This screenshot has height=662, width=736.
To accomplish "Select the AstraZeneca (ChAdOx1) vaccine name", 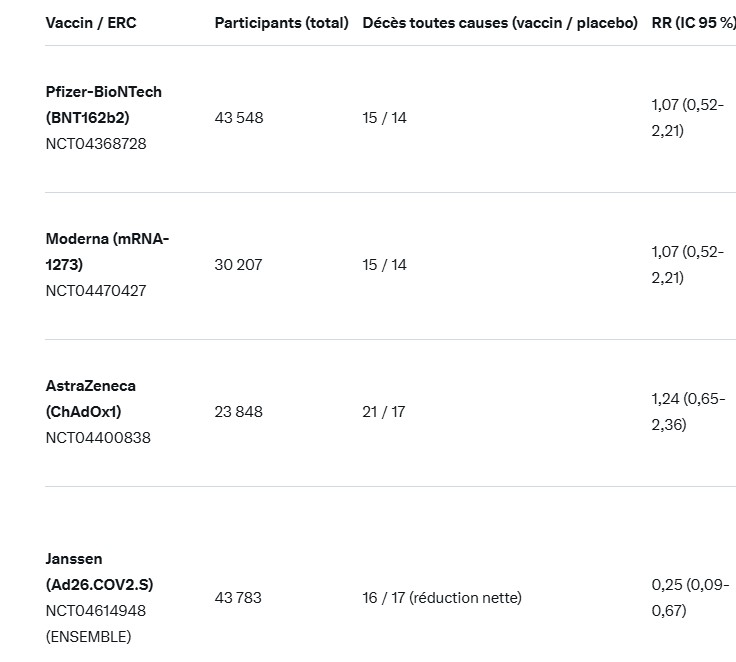I will point(90,398).
